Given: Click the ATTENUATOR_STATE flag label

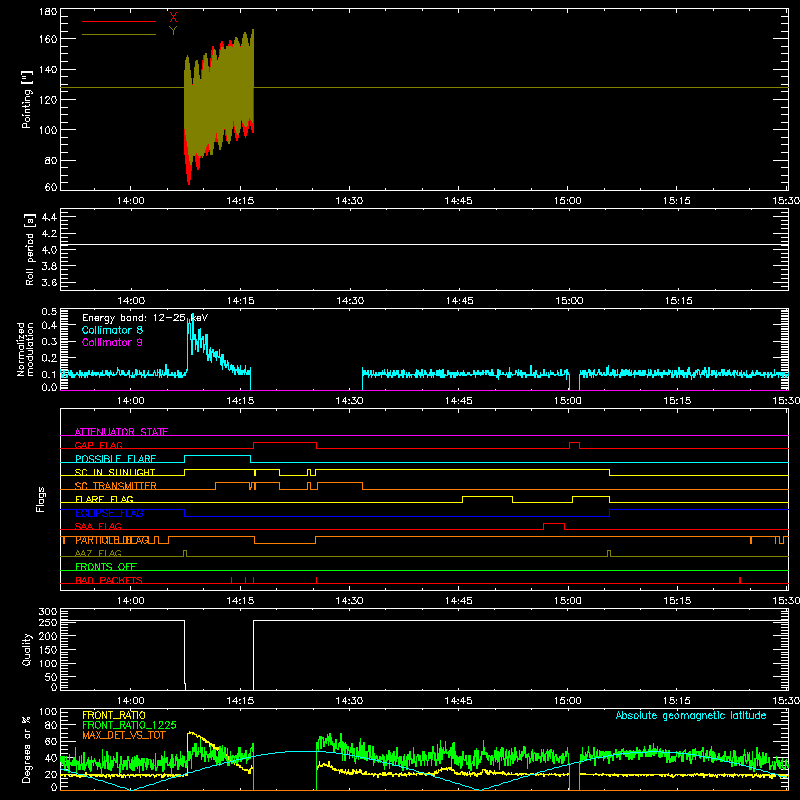Looking at the screenshot, I should pyautogui.click(x=121, y=432).
